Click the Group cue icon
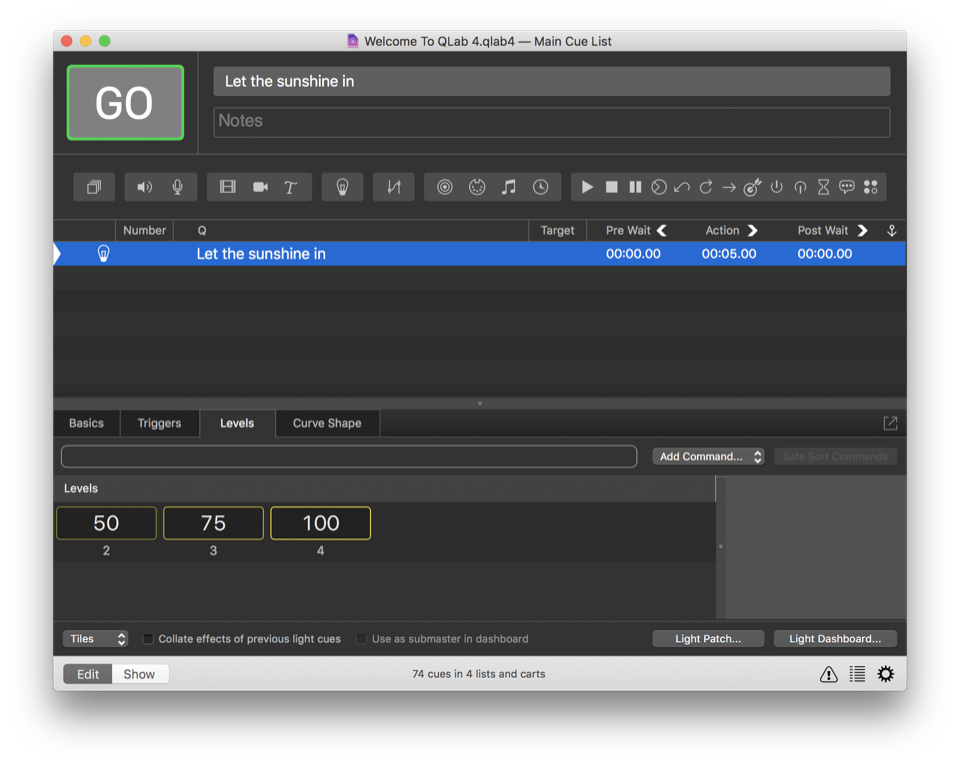Screen dimensions: 960x767 coord(94,187)
